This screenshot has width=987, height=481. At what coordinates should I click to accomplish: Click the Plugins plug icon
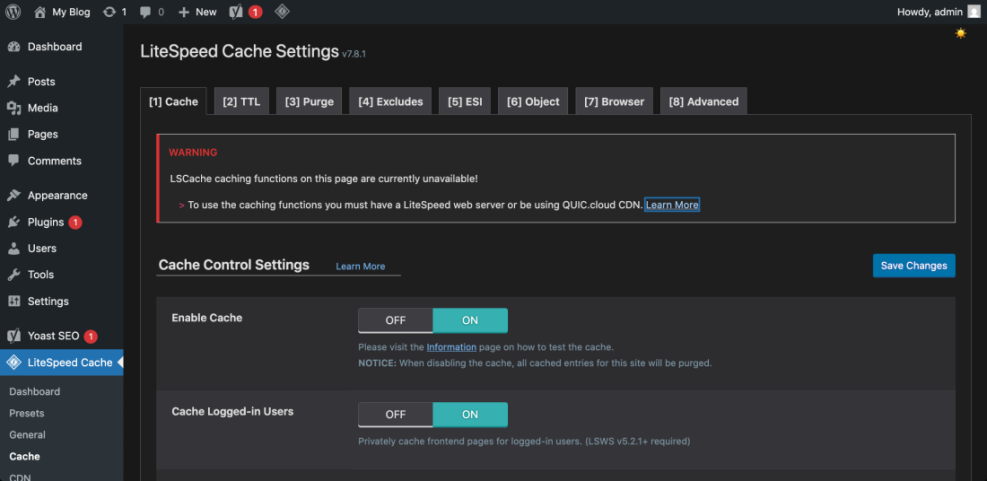tap(14, 222)
